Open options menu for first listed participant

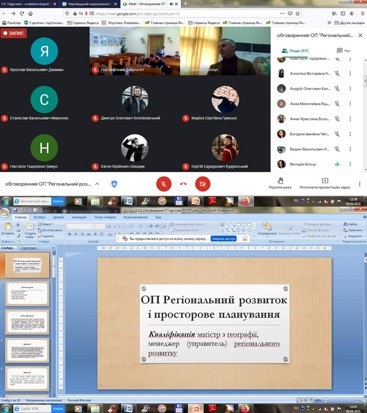click(x=350, y=59)
